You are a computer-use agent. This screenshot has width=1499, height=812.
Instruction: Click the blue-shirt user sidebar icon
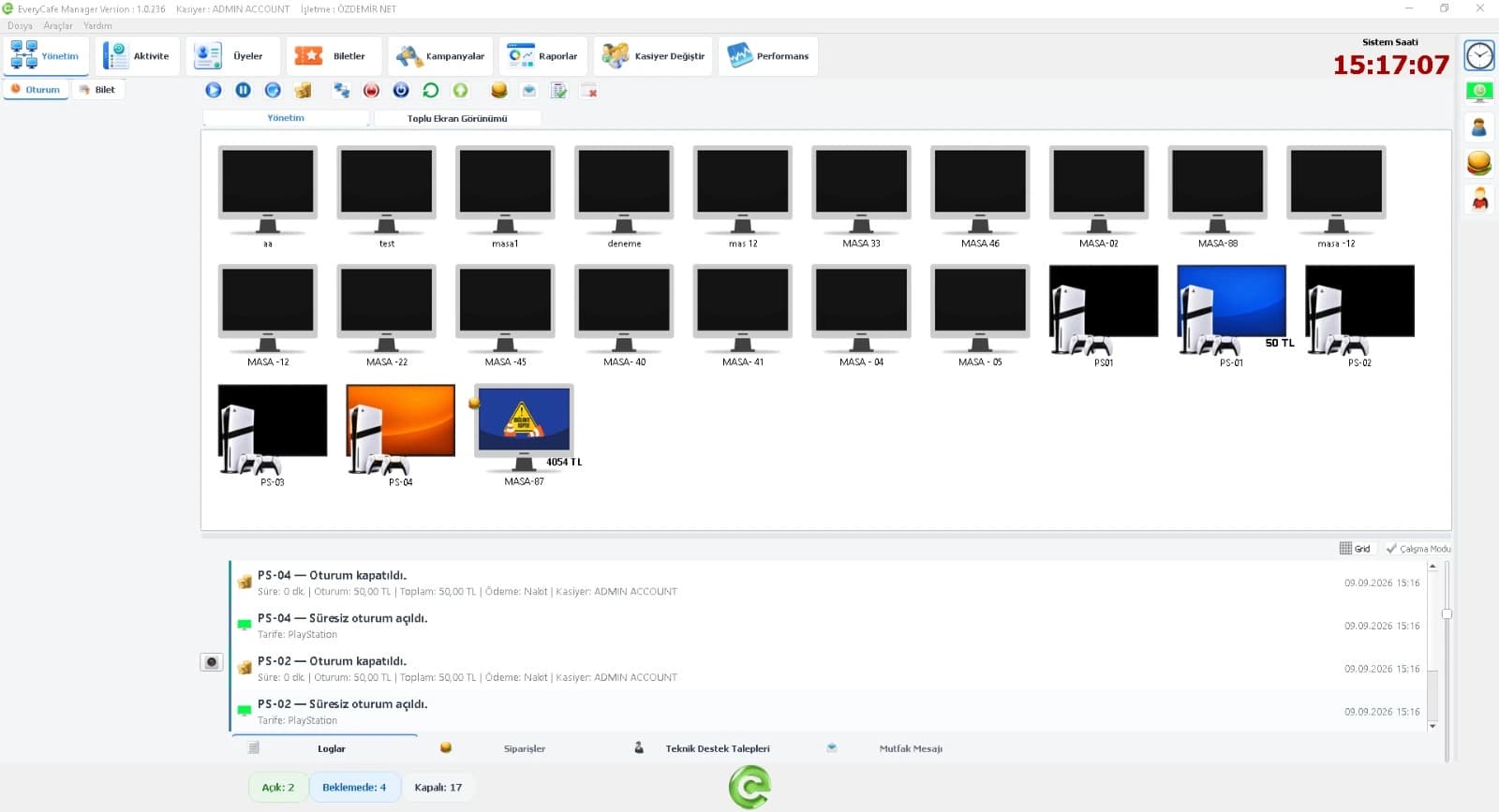[1479, 127]
